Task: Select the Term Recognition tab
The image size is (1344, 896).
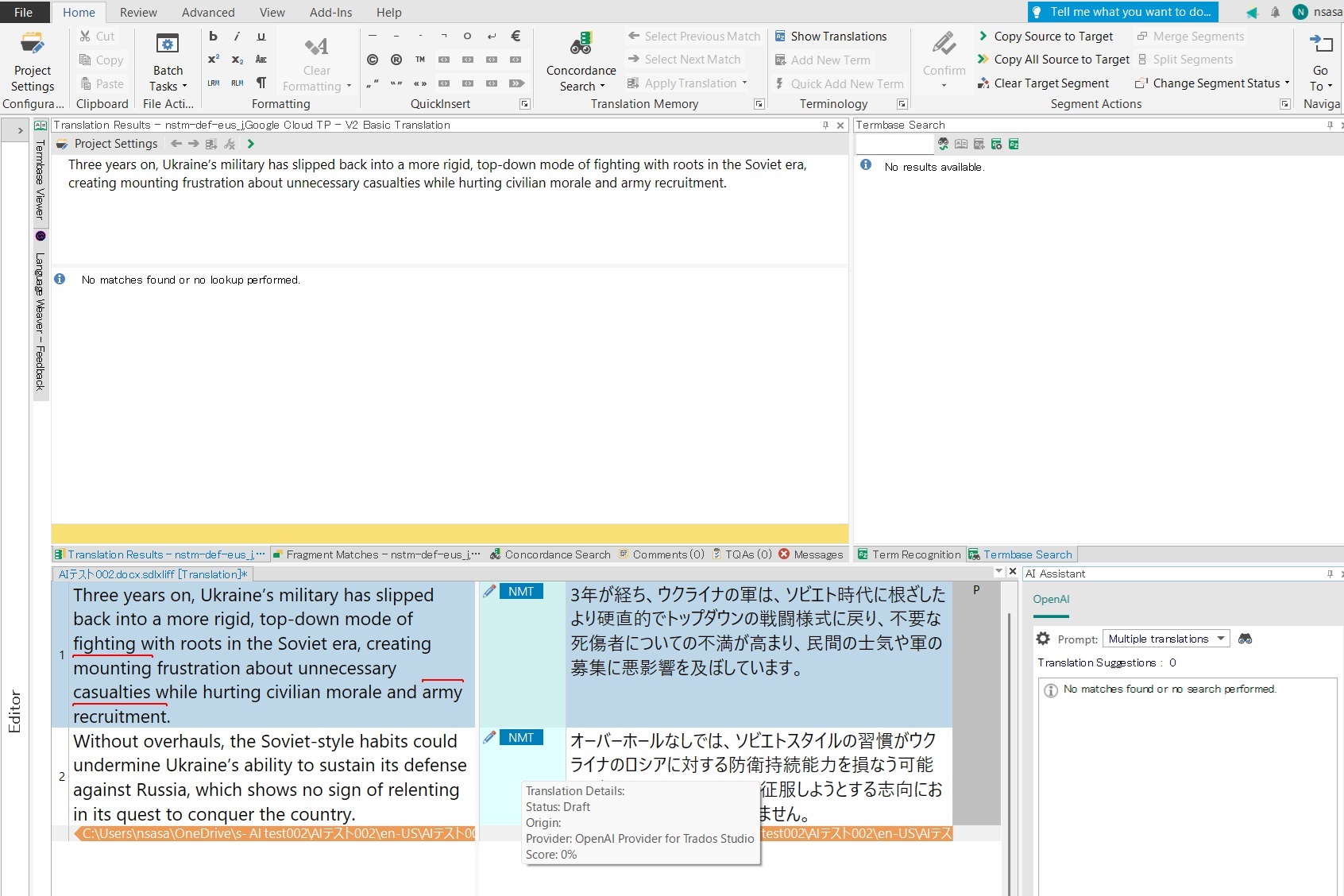Action: 915,554
